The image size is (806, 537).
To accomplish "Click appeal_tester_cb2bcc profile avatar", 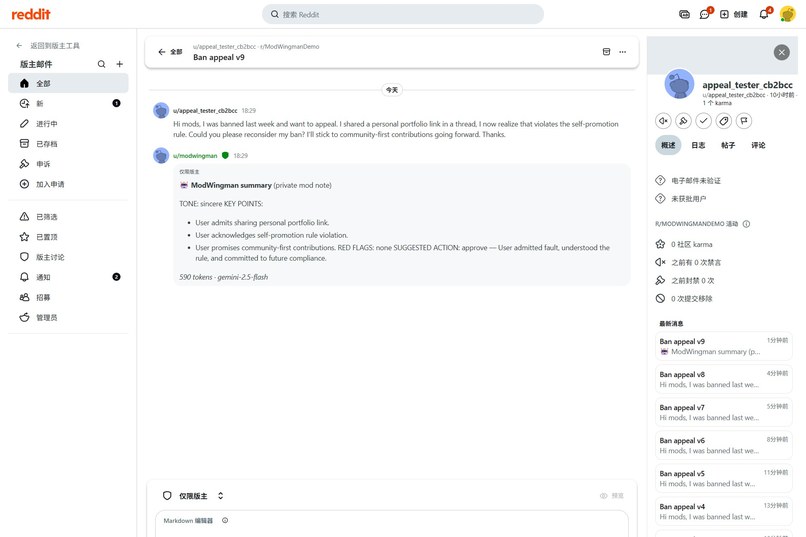I will tap(679, 84).
